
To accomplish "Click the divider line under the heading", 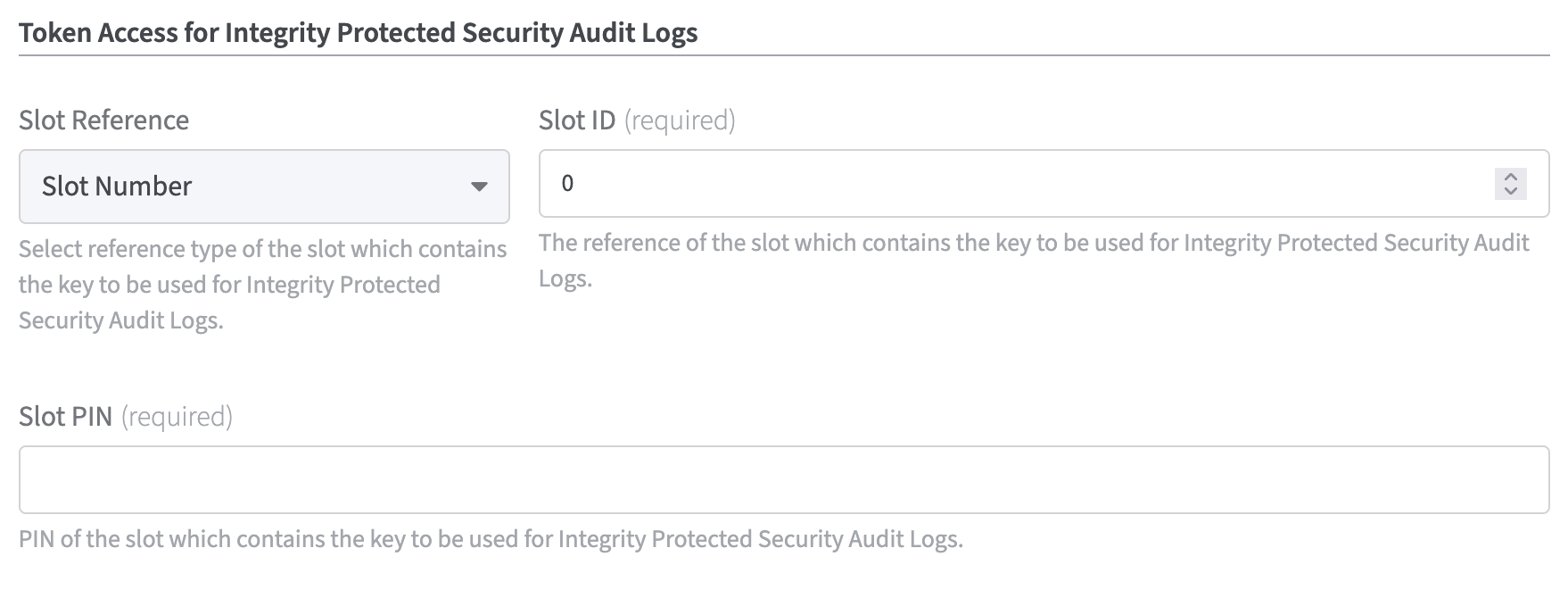I will point(783,55).
